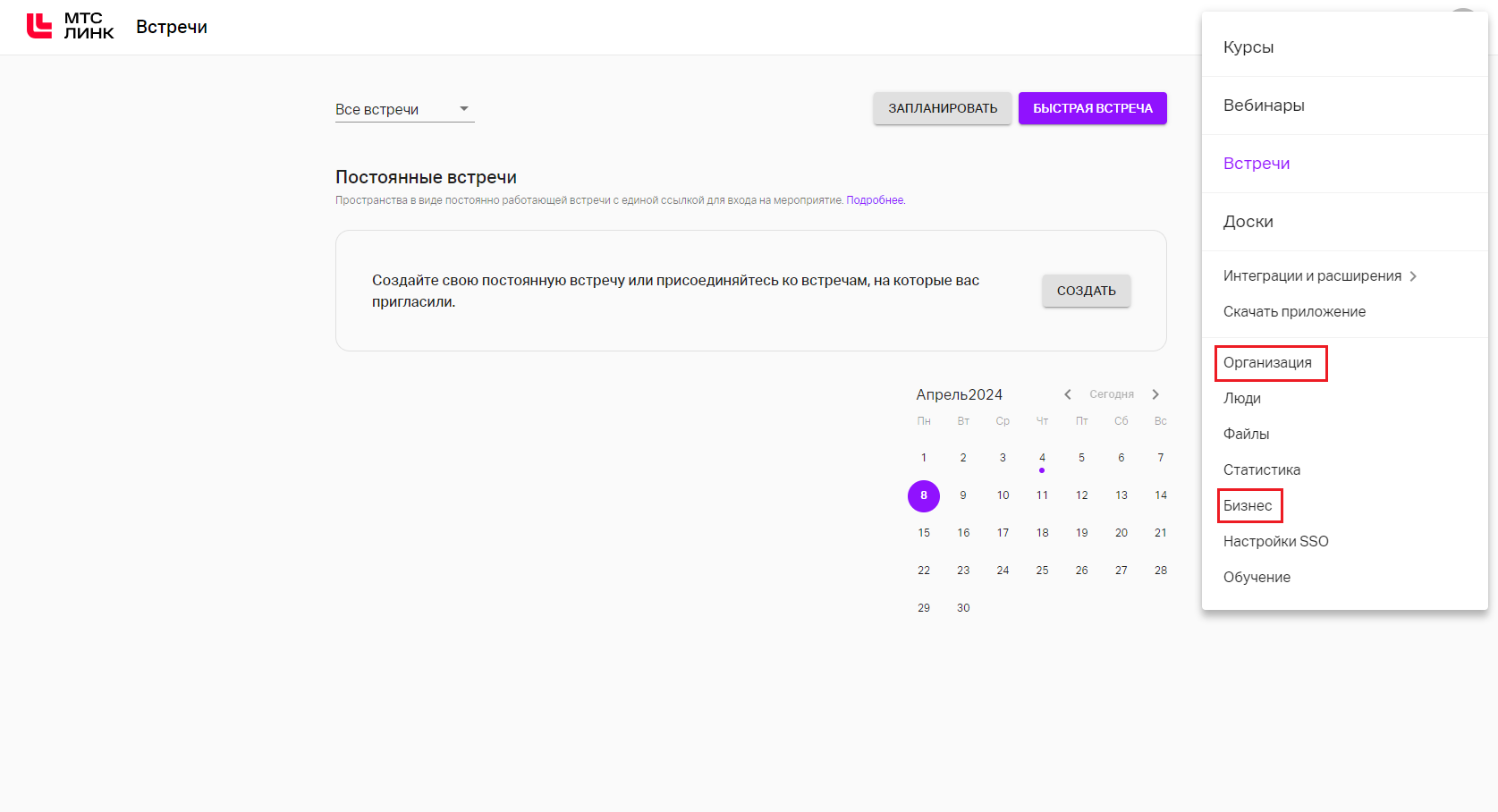Select date 15 in calendar
The width and height of the screenshot is (1498, 812).
click(924, 533)
